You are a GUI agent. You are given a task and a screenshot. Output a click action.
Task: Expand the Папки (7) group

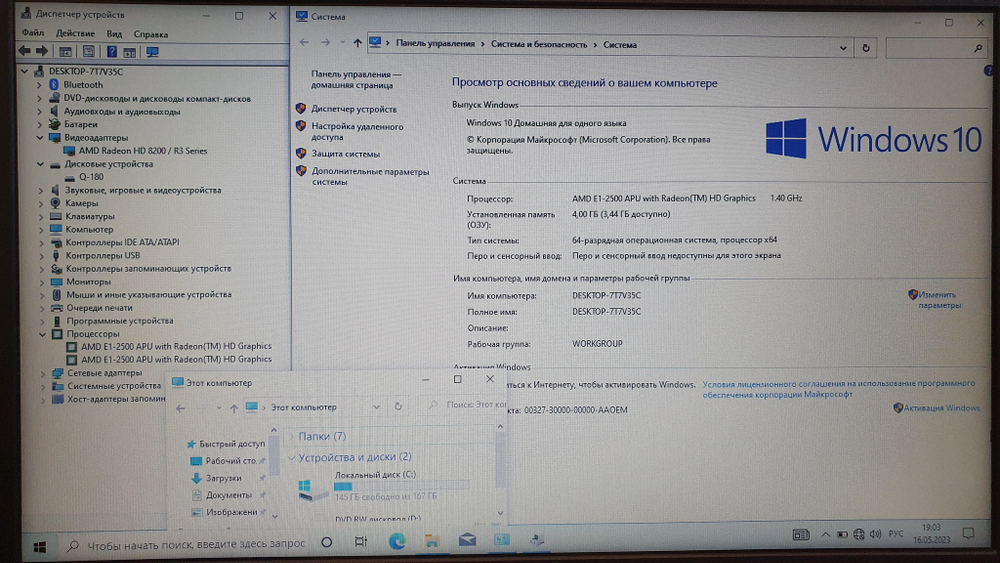coord(291,437)
